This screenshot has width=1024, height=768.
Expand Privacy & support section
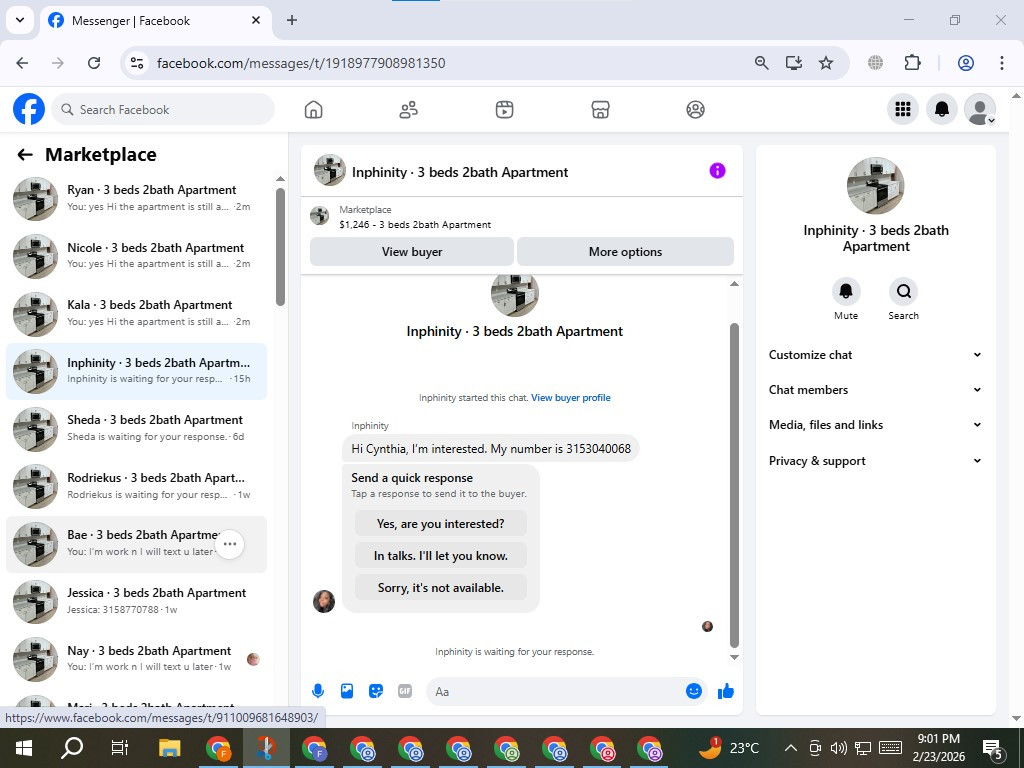pyautogui.click(x=875, y=461)
